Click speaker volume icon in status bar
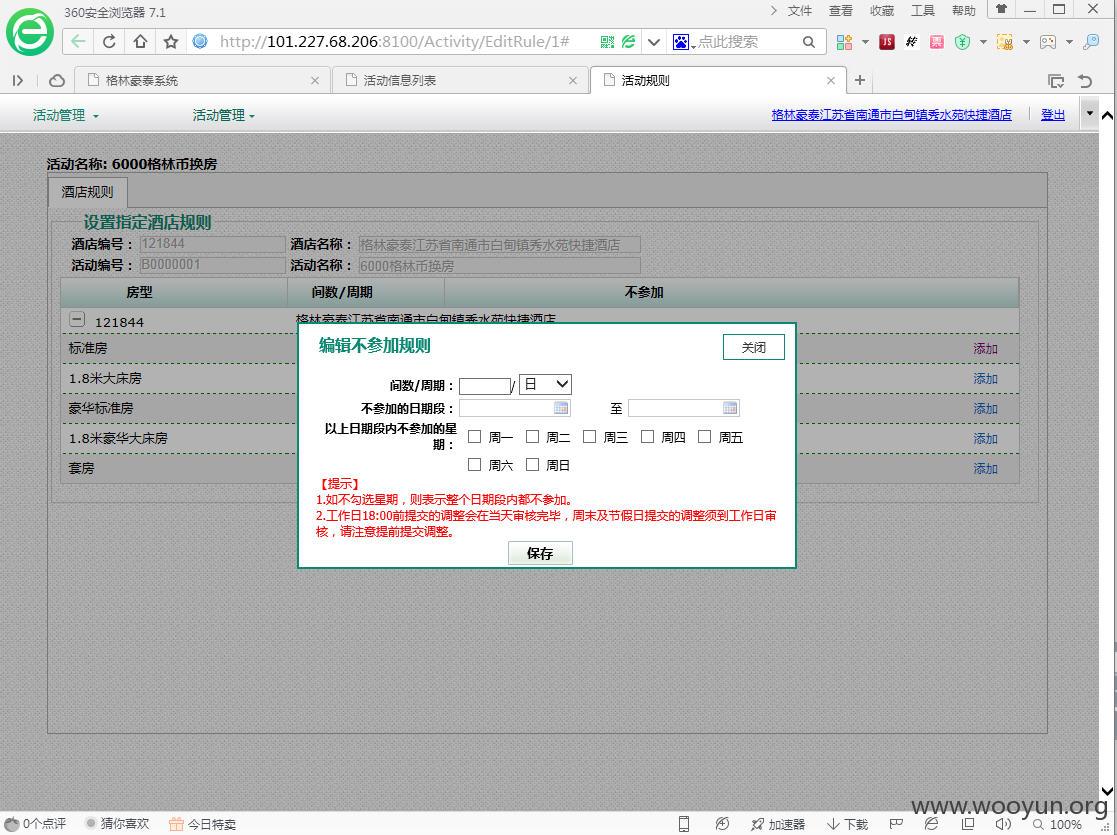The width and height of the screenshot is (1117, 835). [x=1003, y=824]
